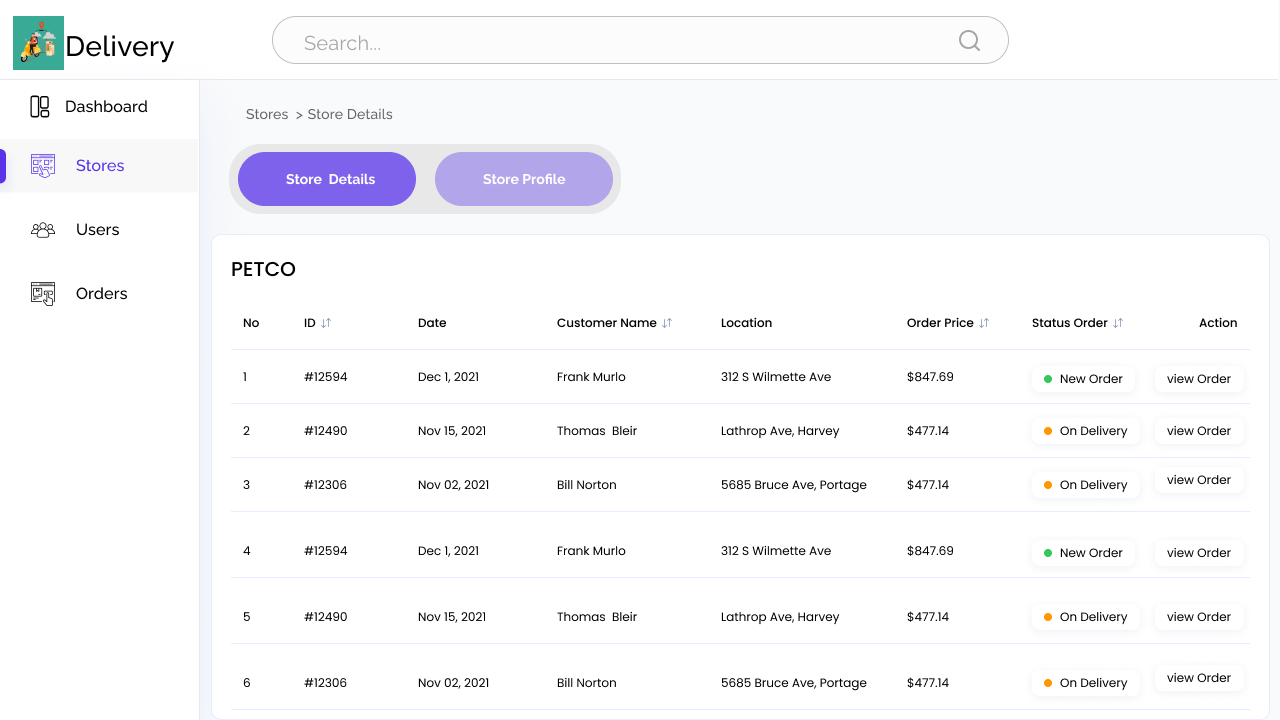Click the Stores sidebar icon

click(x=43, y=166)
